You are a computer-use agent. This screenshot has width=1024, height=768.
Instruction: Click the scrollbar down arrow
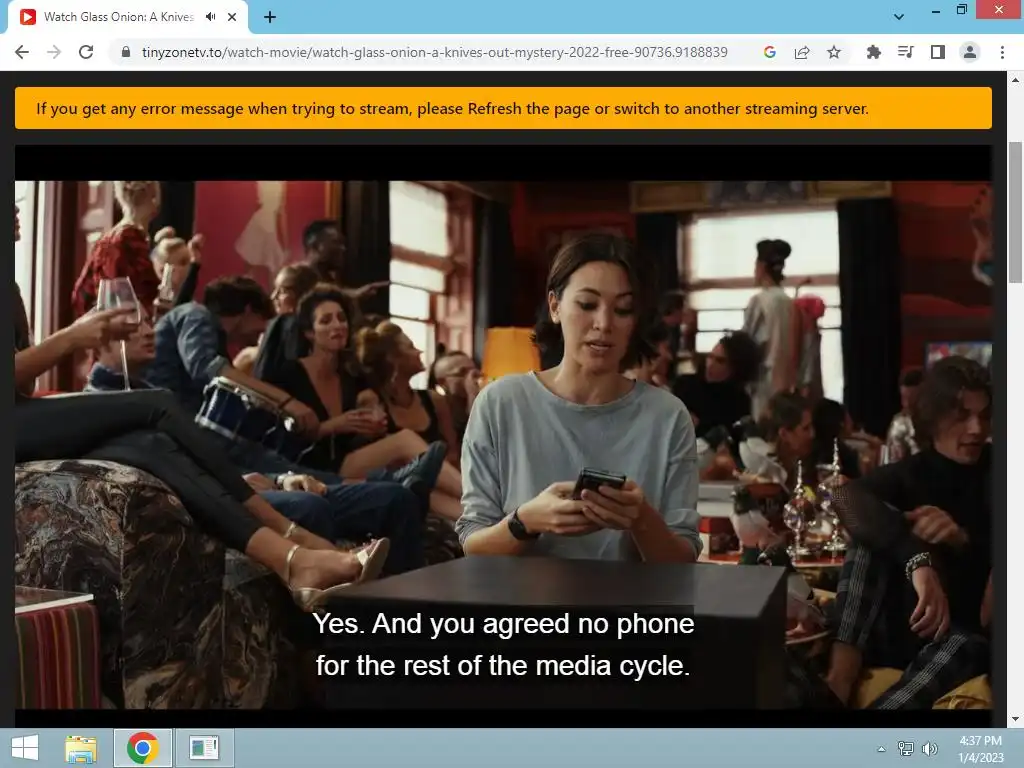pos(1015,720)
